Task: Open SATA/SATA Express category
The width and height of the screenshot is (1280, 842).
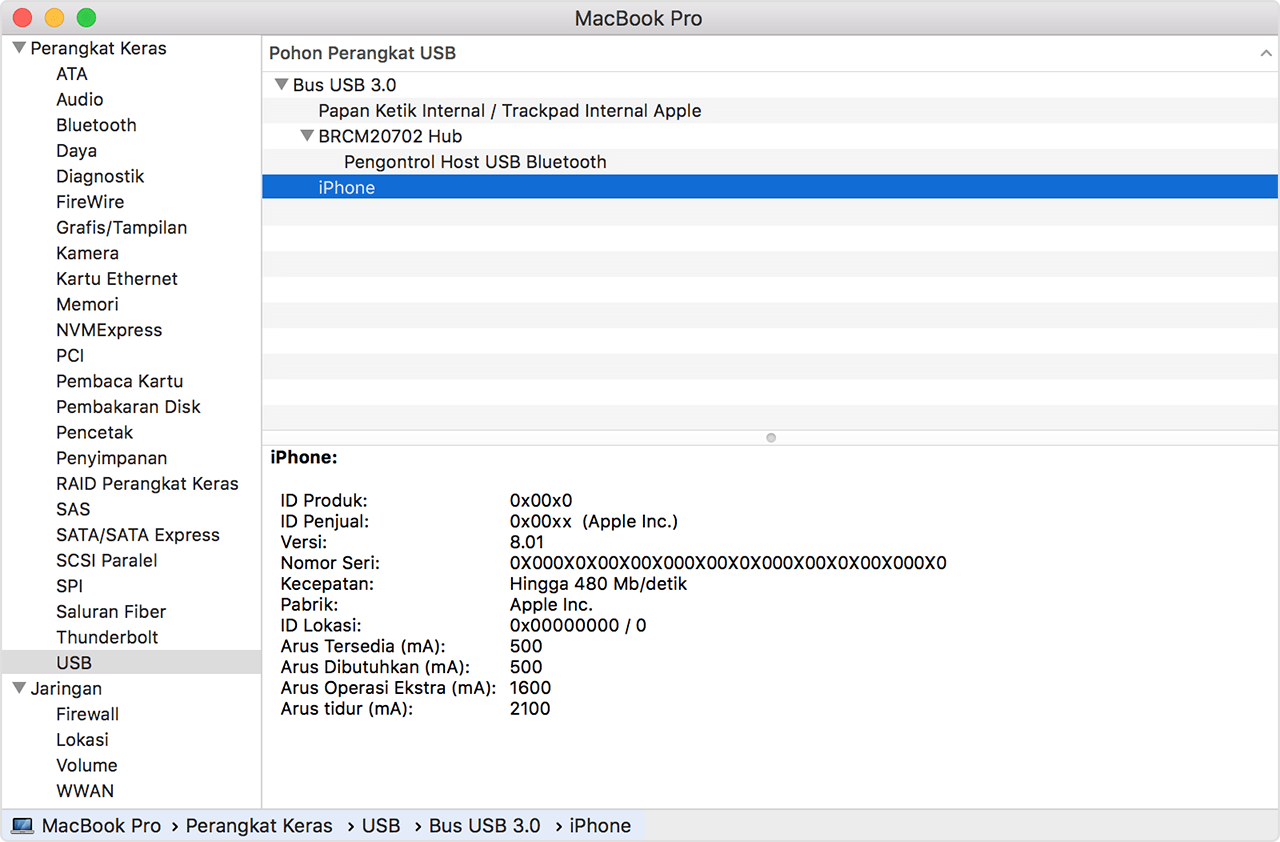Action: point(138,535)
